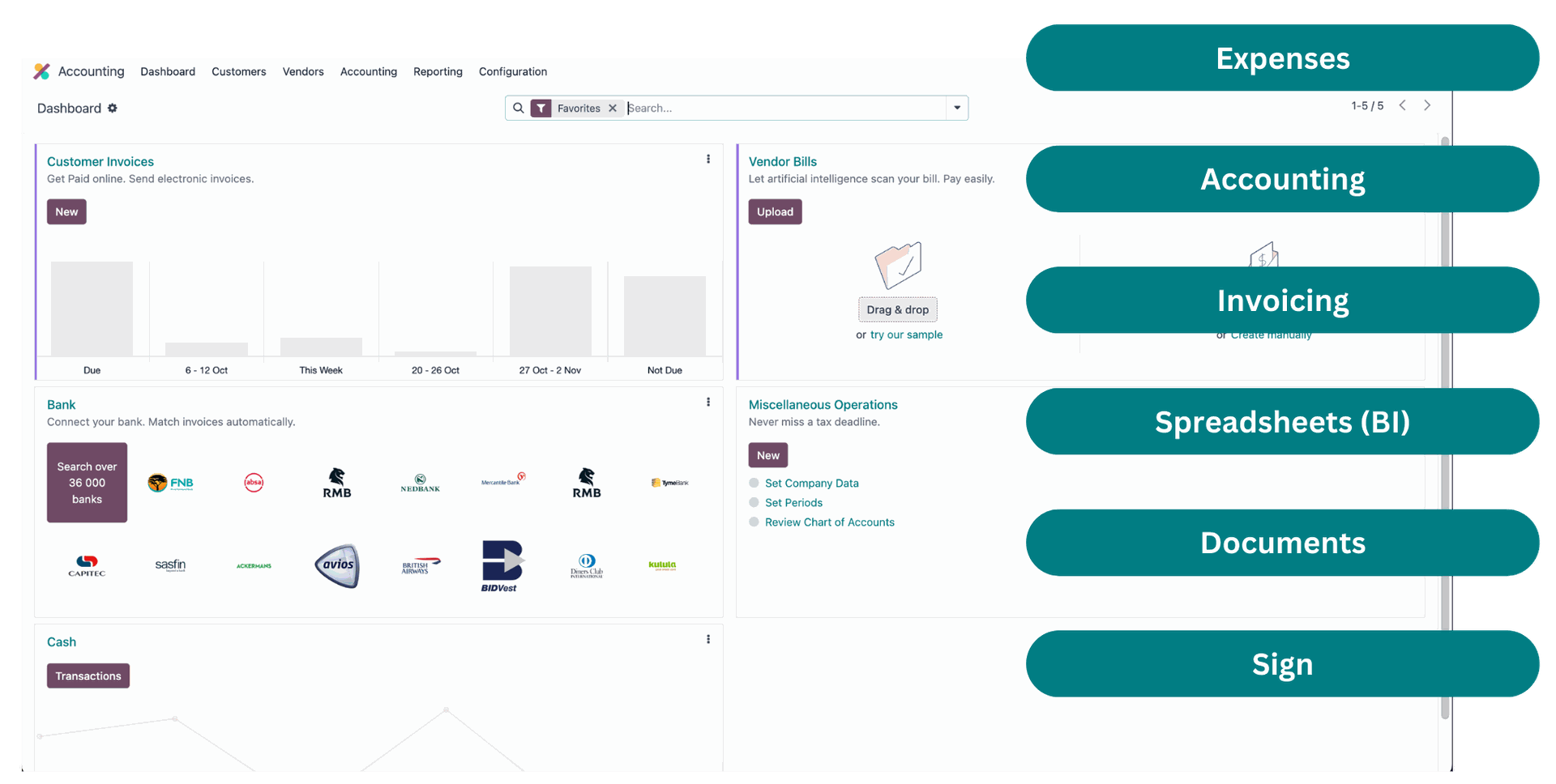Mark the Review Chart of Accounts circle
The width and height of the screenshot is (1556, 784).
pos(754,522)
